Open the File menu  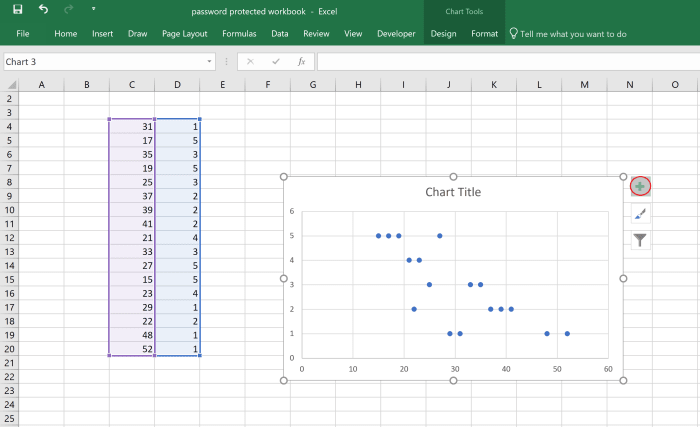pyautogui.click(x=22, y=33)
